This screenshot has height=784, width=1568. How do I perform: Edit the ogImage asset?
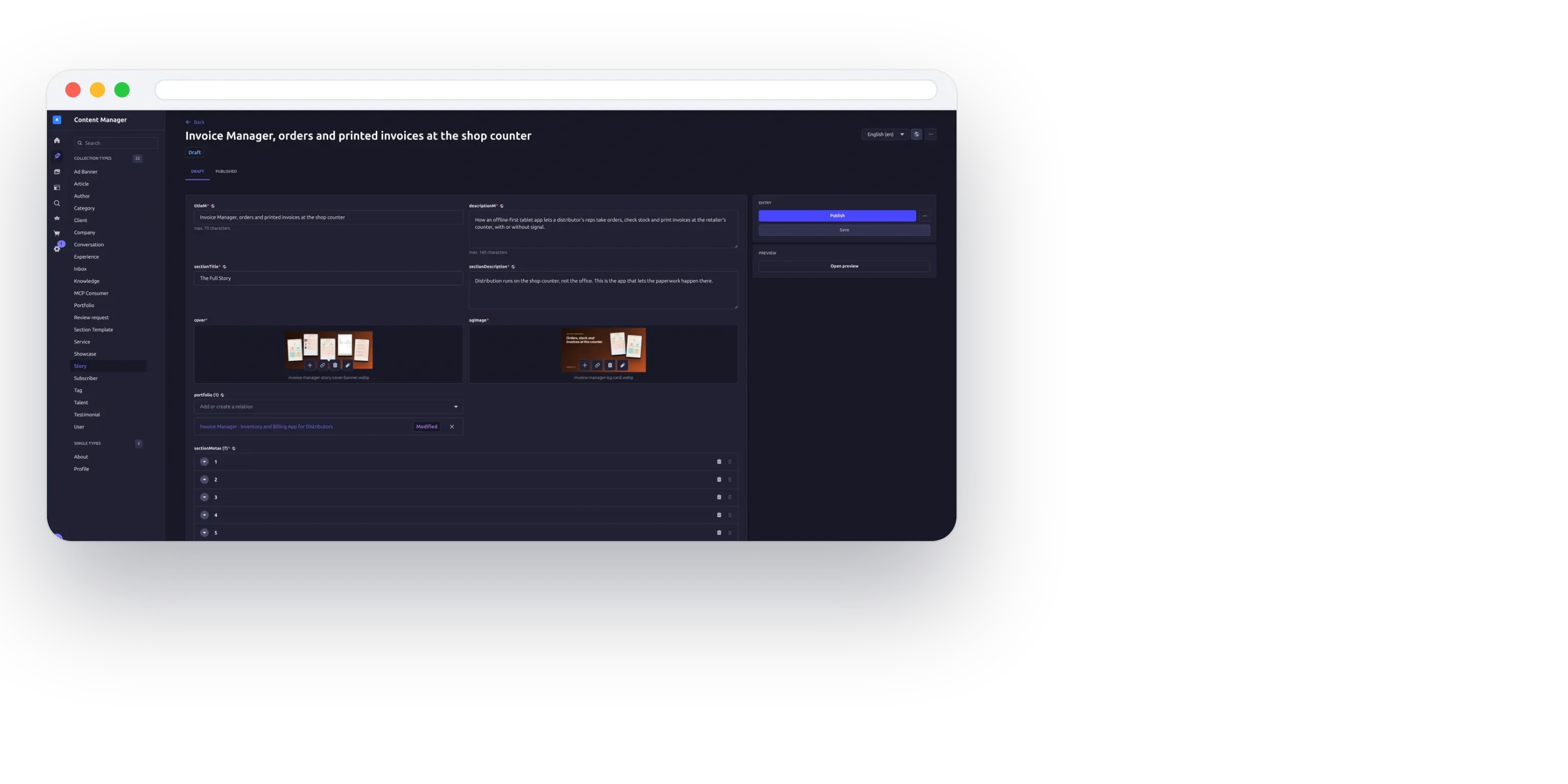pyautogui.click(x=622, y=365)
